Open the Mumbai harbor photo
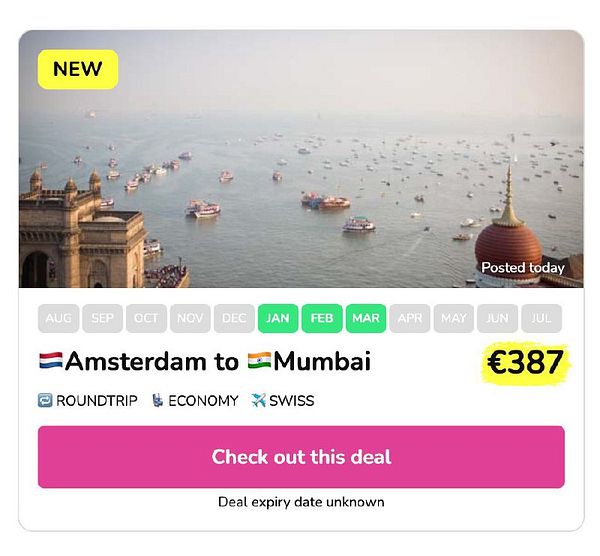The image size is (600, 556). (301, 159)
